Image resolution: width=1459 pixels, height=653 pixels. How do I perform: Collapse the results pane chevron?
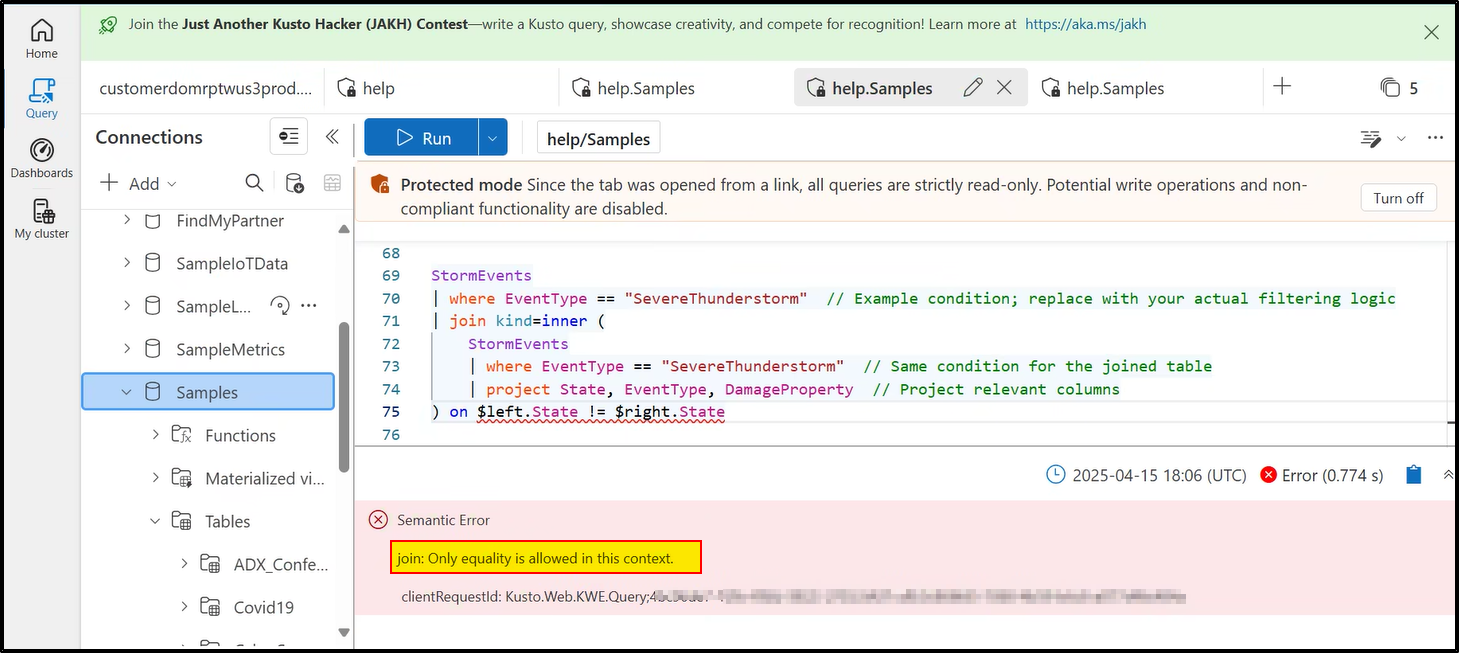(x=1449, y=475)
